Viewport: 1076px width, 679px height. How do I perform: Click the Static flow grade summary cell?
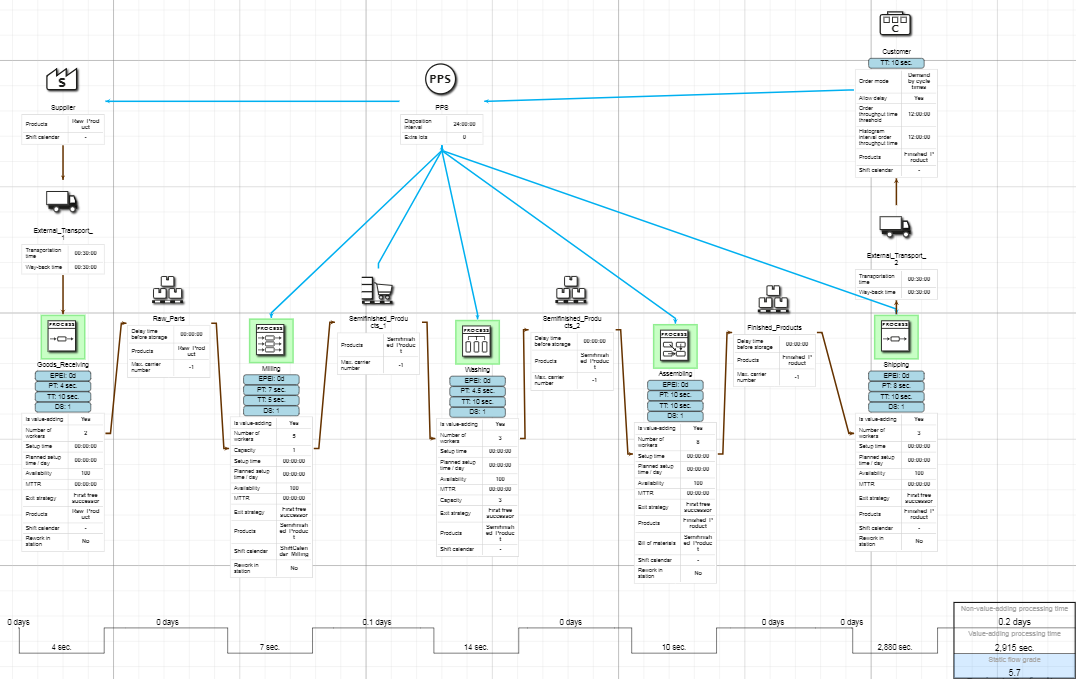coord(1014,659)
